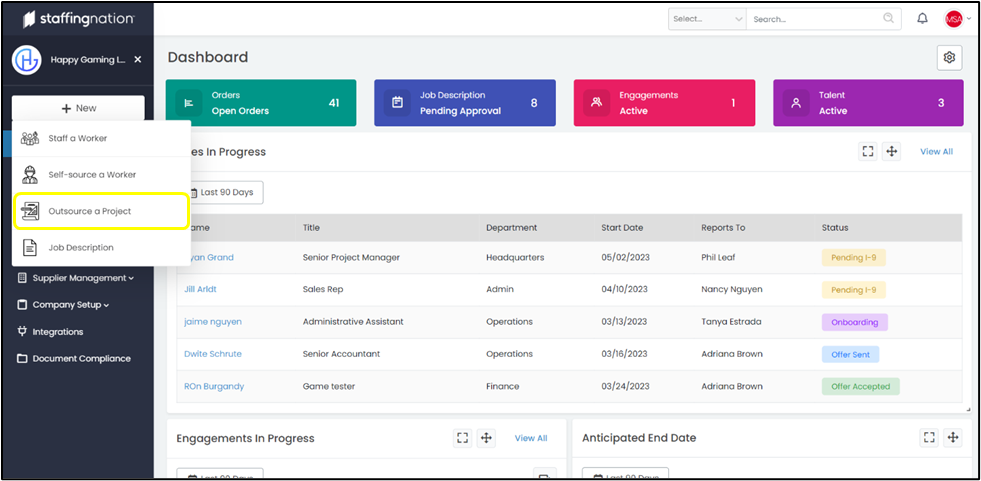Click Pending I-9 badge in Jill Arldt row

pyautogui.click(x=853, y=290)
